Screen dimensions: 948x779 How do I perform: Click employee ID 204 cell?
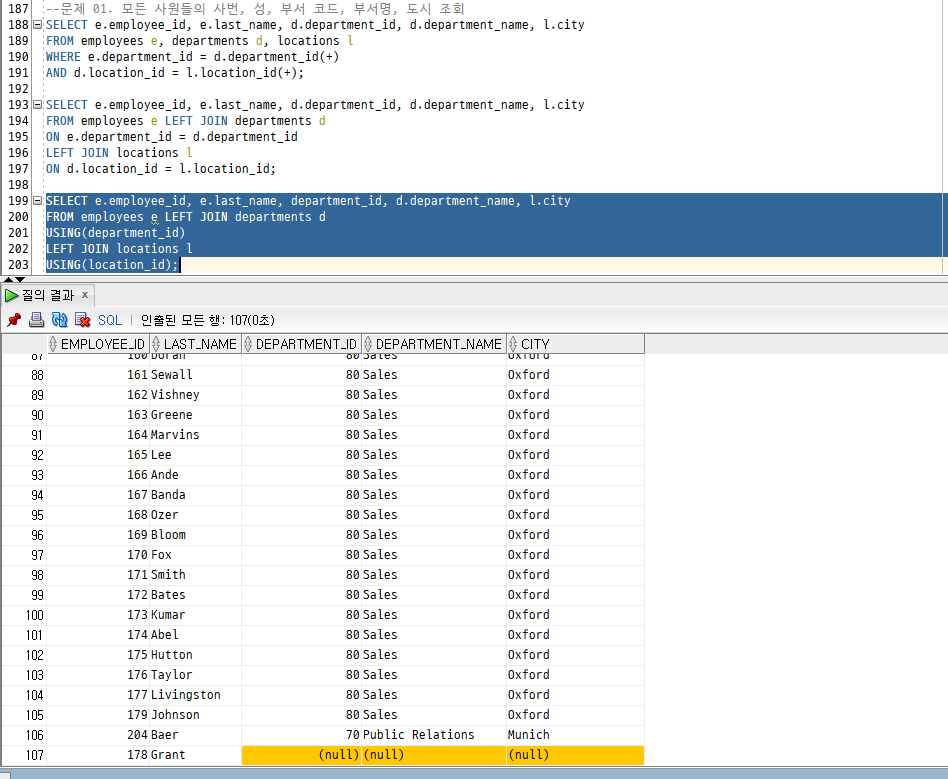98,734
